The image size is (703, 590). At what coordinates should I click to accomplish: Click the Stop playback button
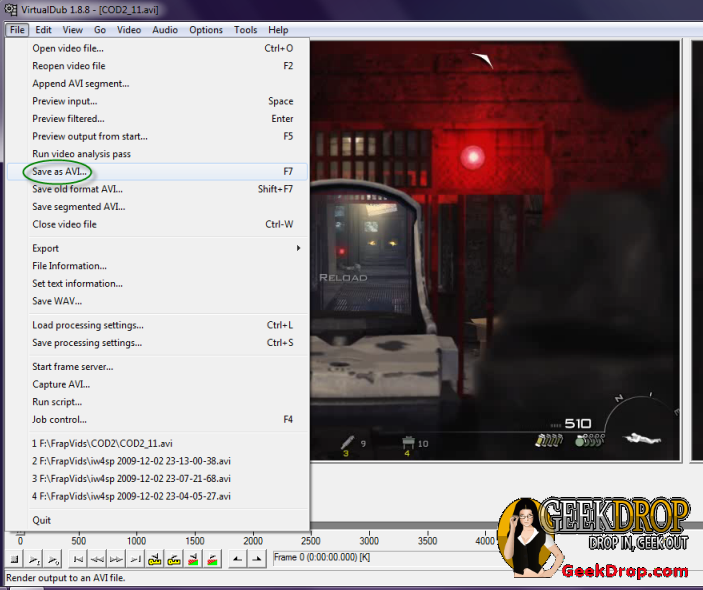pos(15,558)
